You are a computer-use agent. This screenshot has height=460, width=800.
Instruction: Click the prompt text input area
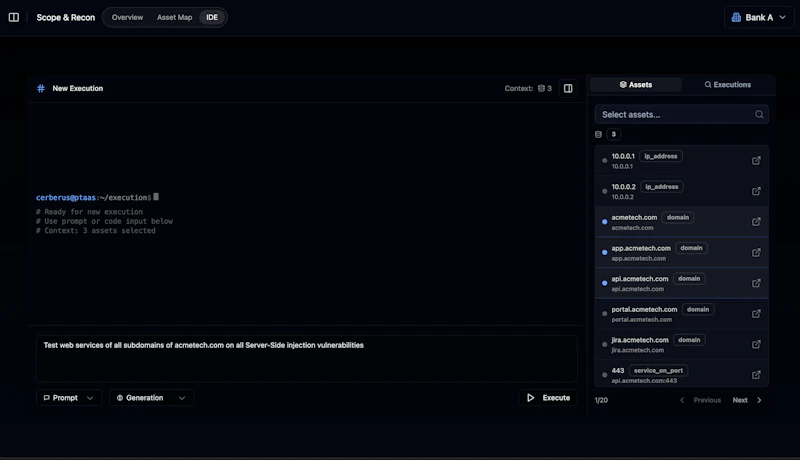click(307, 359)
